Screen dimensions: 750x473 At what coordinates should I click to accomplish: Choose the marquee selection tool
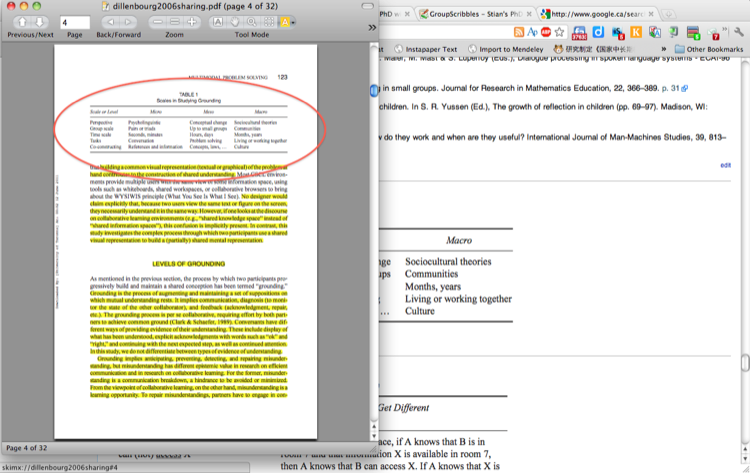click(x=269, y=22)
